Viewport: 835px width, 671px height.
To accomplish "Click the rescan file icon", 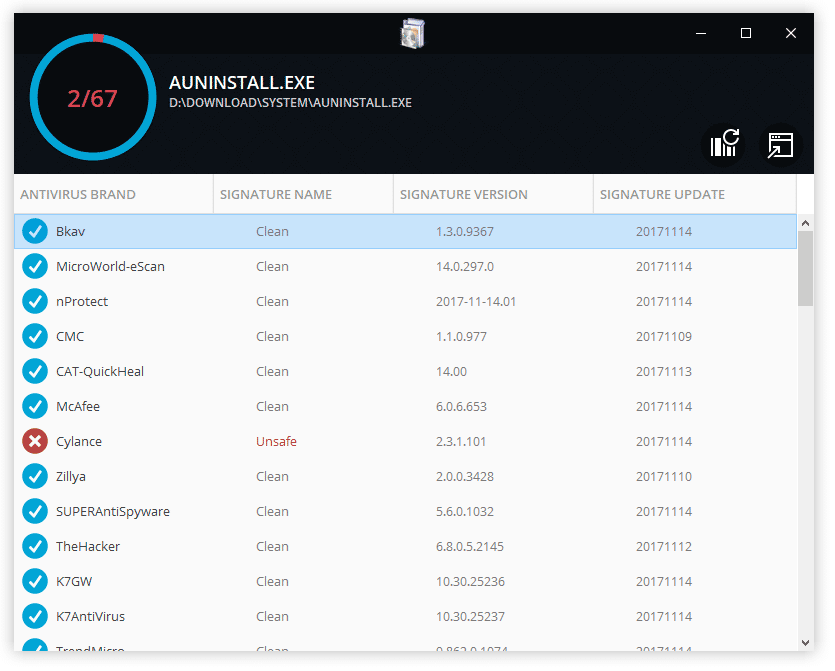I will point(725,145).
